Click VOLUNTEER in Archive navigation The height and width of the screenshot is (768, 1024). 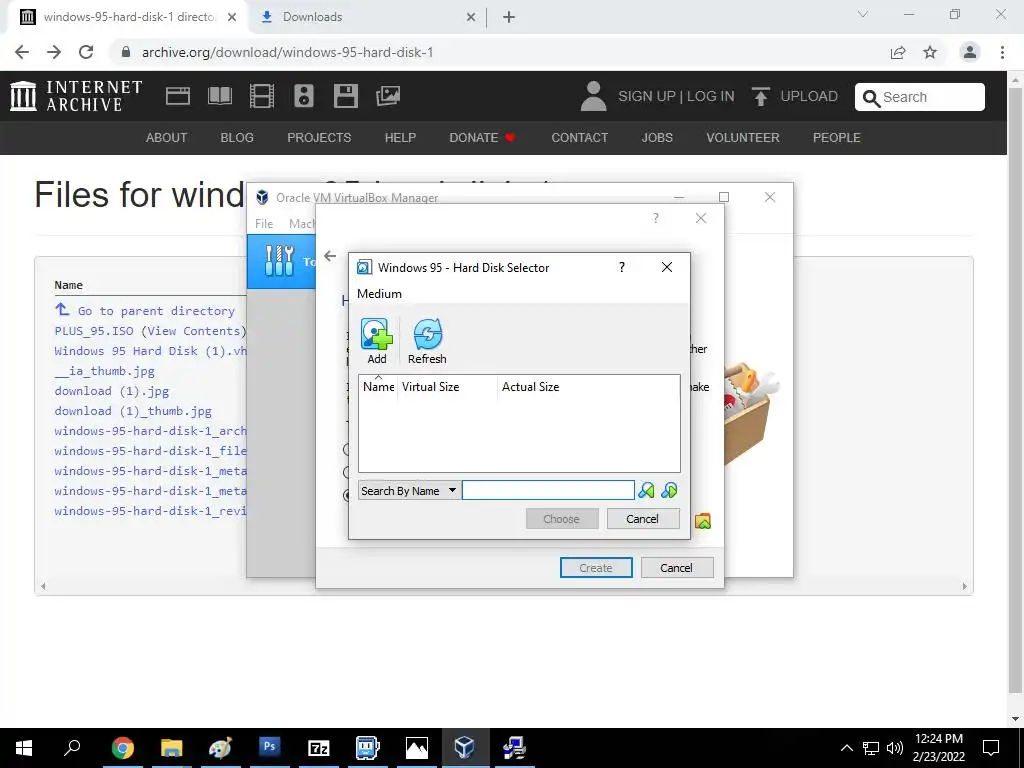pos(743,138)
